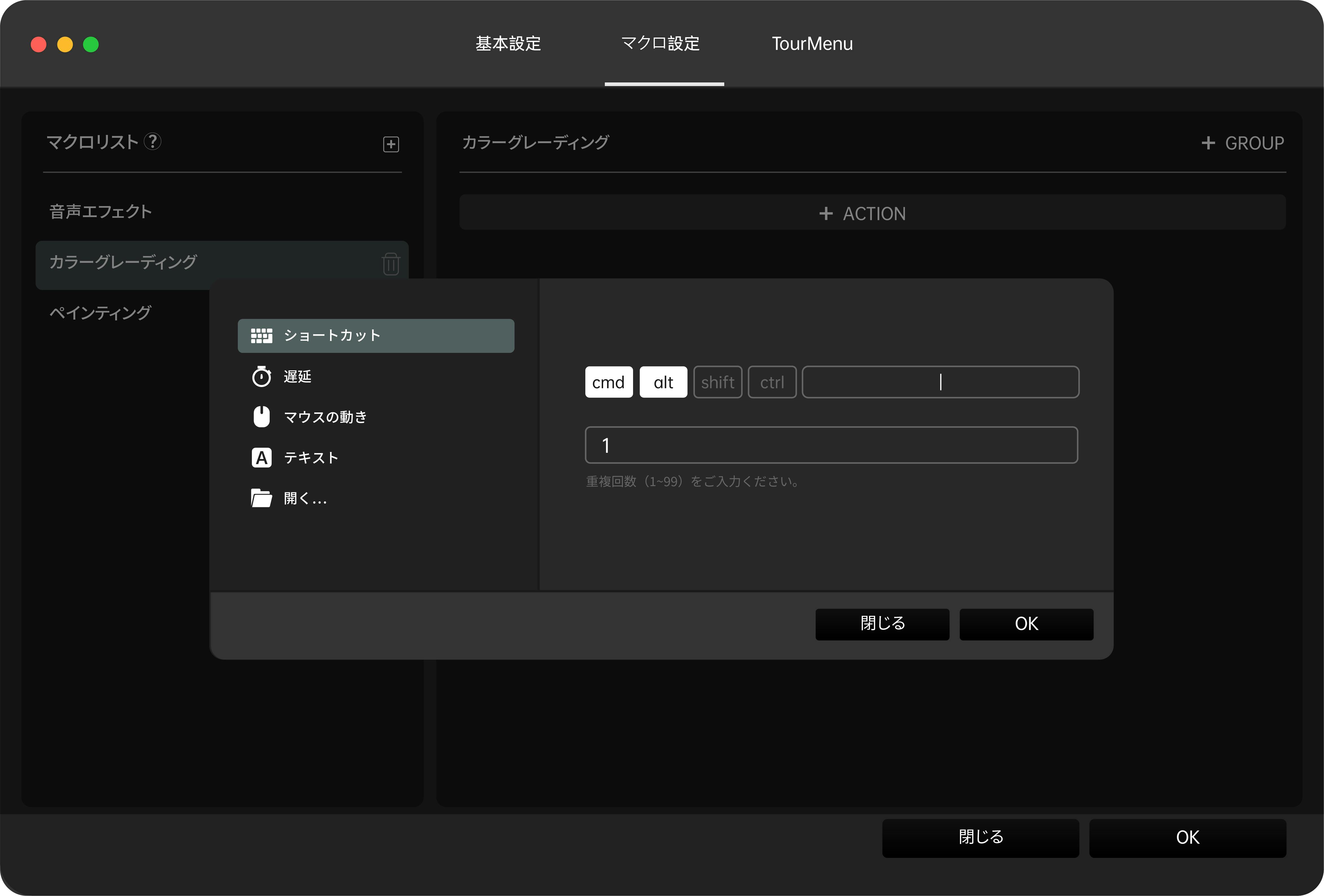Disable the alt modifier key
The height and width of the screenshot is (896, 1324).
pos(663,382)
